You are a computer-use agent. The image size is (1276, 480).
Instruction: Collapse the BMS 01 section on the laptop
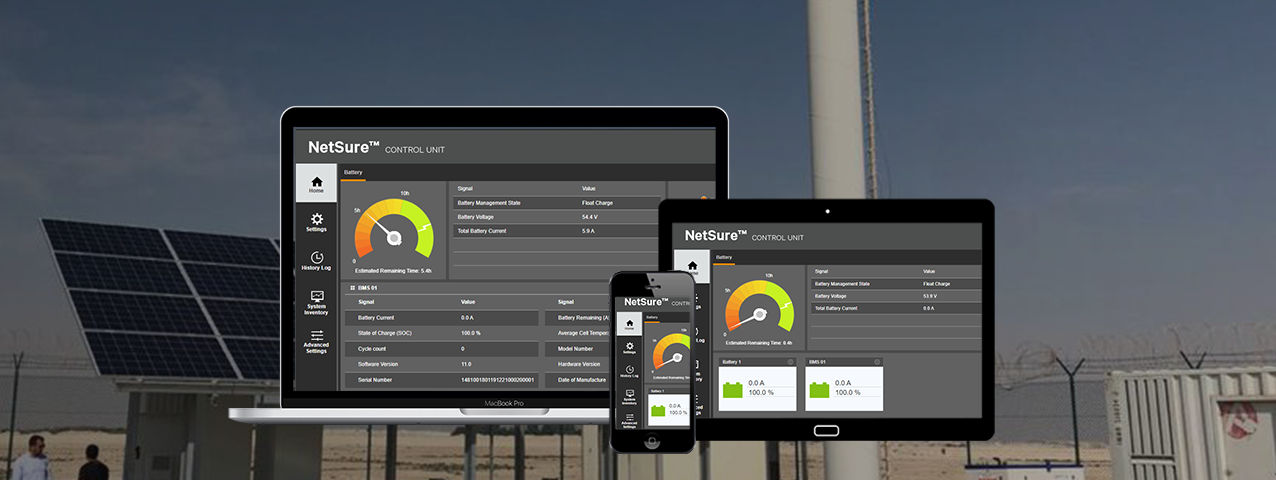point(352,288)
